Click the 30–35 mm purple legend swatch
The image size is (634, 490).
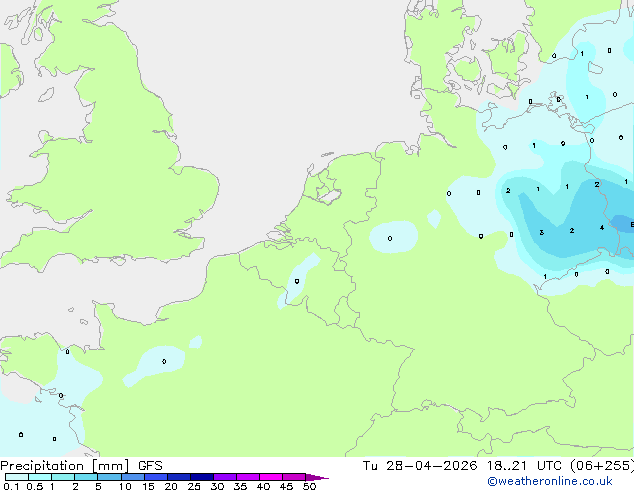coord(225,477)
